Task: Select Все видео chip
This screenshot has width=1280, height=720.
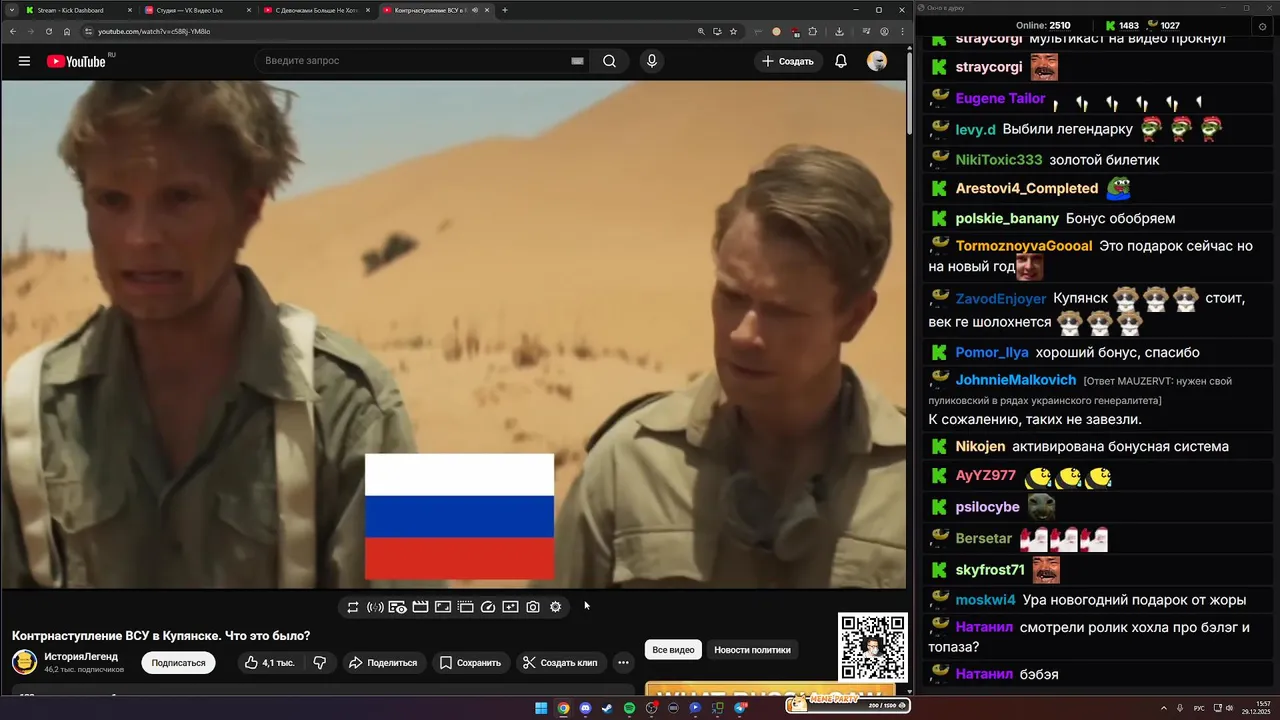Action: point(673,650)
